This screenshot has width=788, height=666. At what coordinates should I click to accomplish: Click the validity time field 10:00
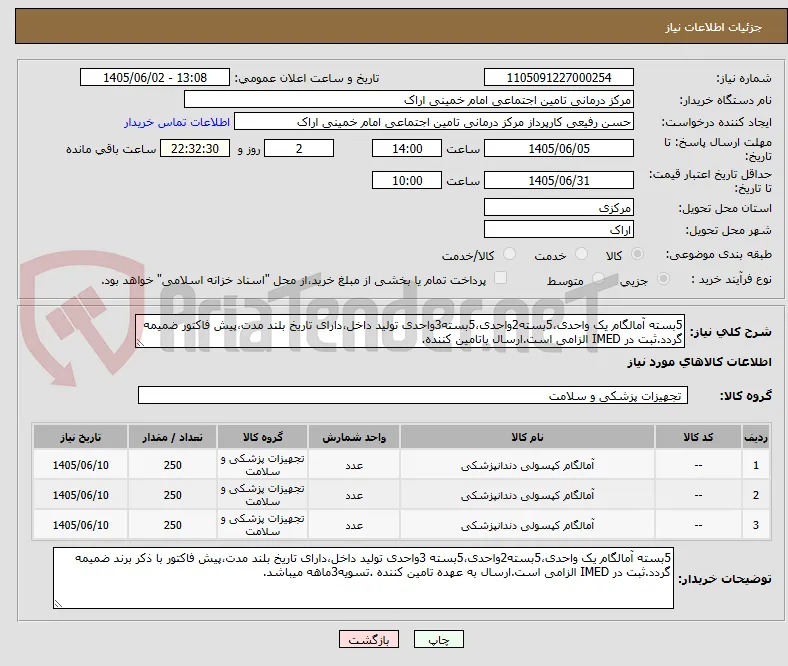[407, 180]
